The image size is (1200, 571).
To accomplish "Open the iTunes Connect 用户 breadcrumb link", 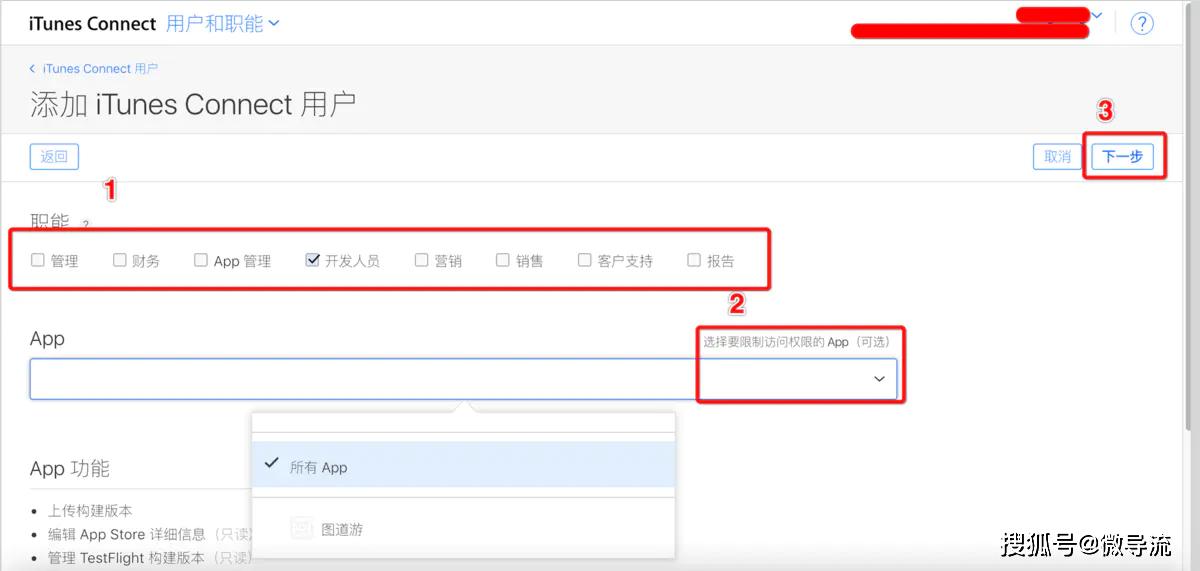I will [x=100, y=68].
